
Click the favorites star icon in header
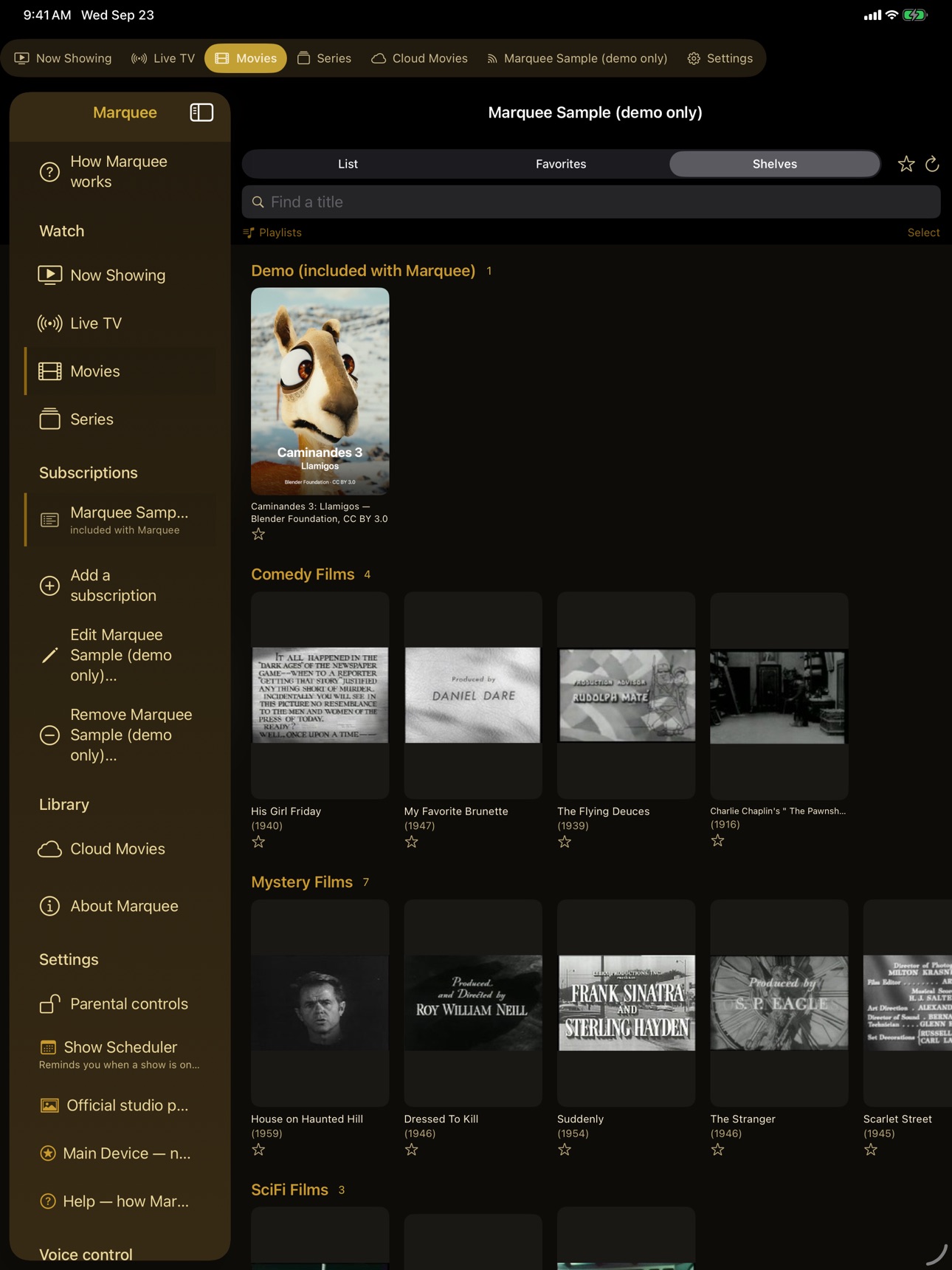click(906, 164)
